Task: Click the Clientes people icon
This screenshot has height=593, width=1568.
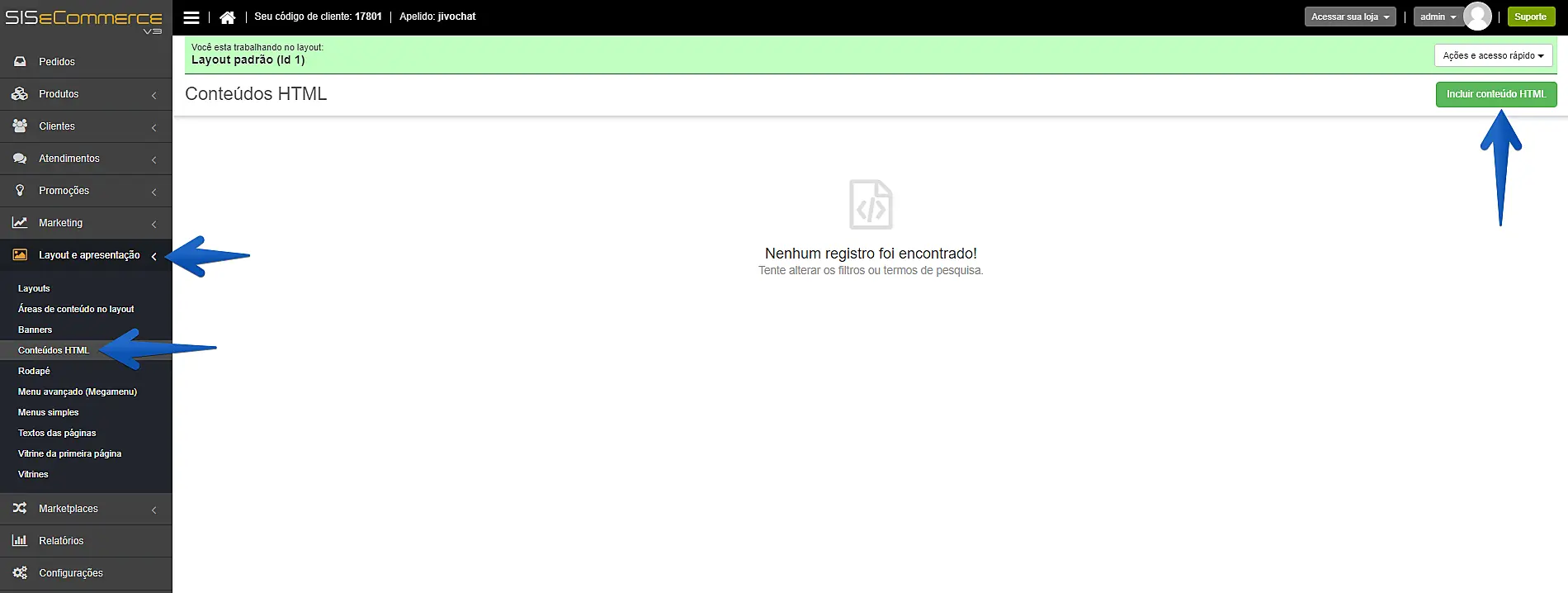Action: [x=20, y=126]
